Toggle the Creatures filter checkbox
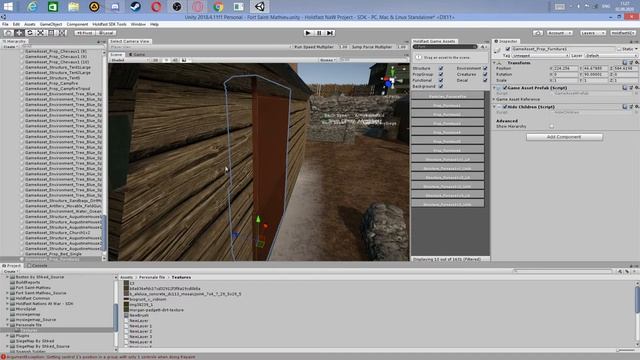Screen dimensions: 640x360 point(485,74)
